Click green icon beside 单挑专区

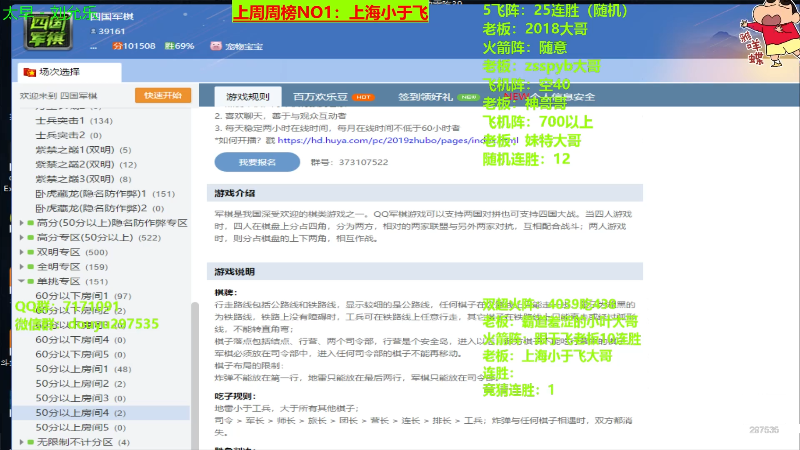tap(31, 281)
